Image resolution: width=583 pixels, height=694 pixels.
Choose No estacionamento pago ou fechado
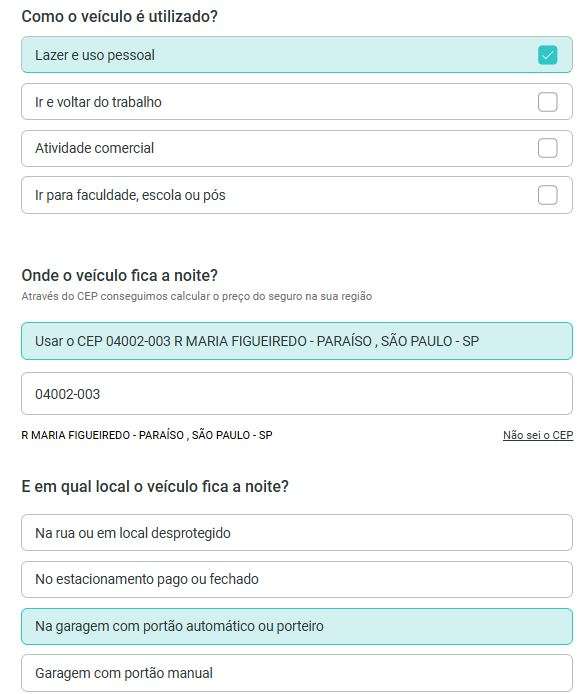pos(297,579)
